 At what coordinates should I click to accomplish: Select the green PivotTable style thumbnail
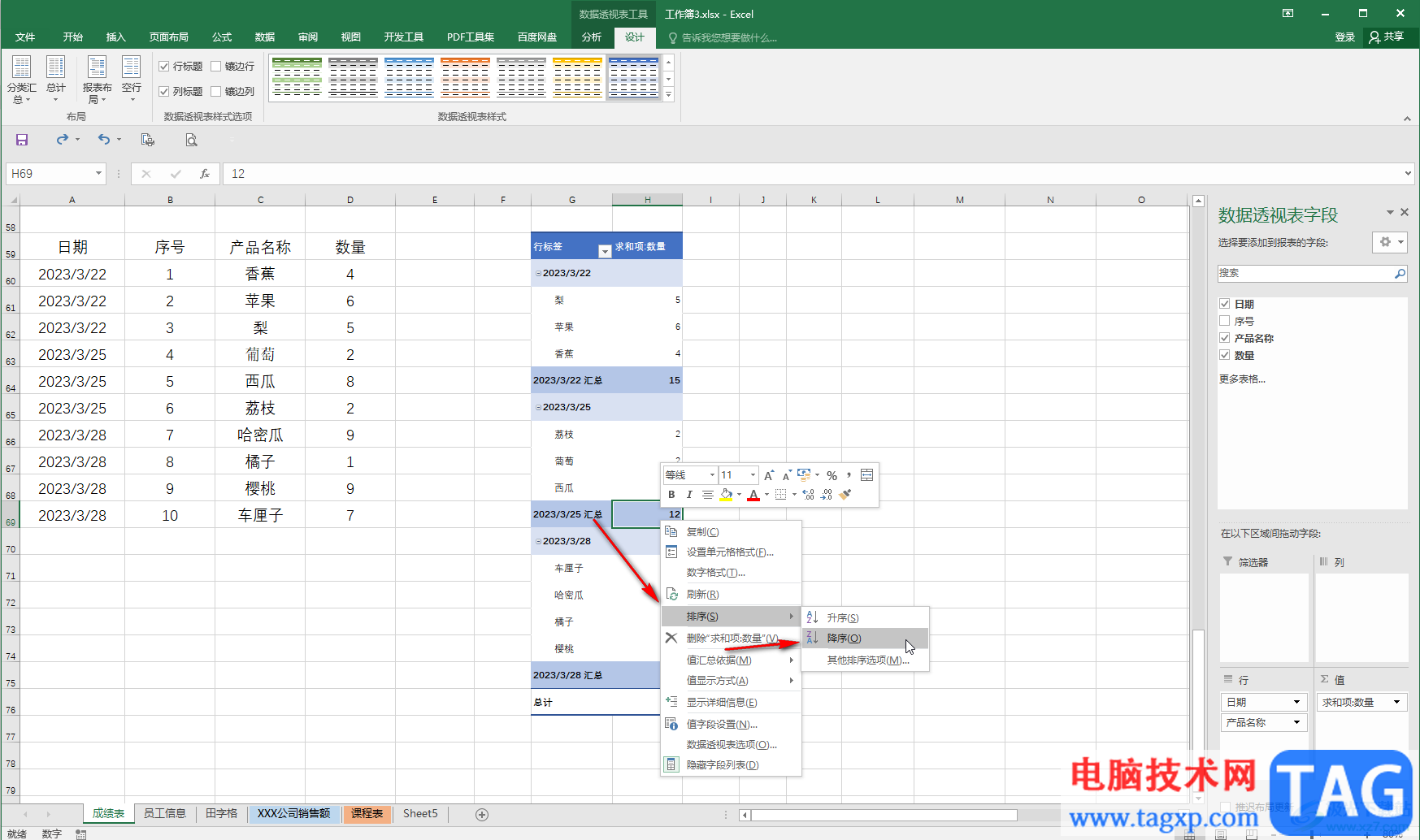(297, 77)
